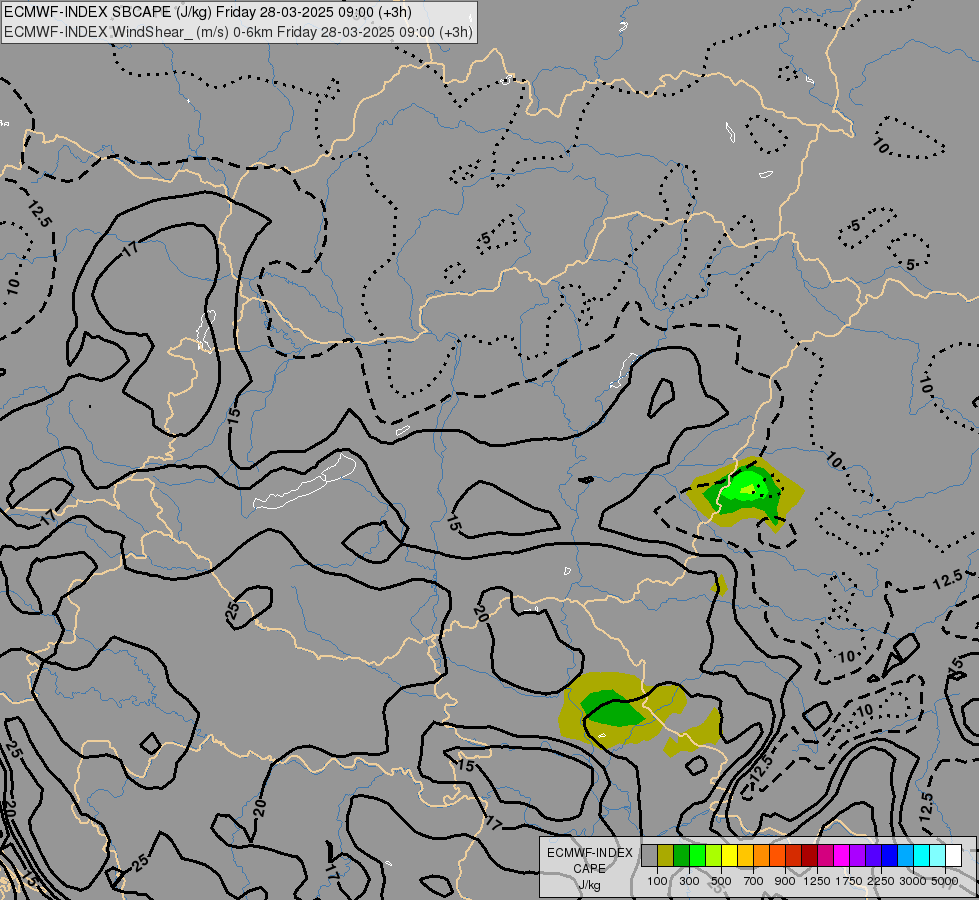Screen dimensions: 979x900
Task: Click the 900 legend value
Action: 785,881
